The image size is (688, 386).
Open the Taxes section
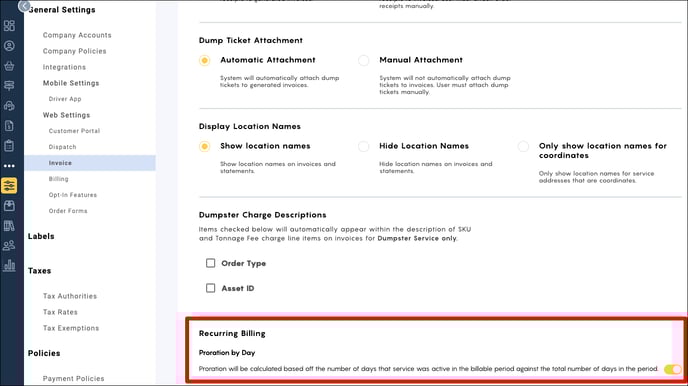coord(39,271)
